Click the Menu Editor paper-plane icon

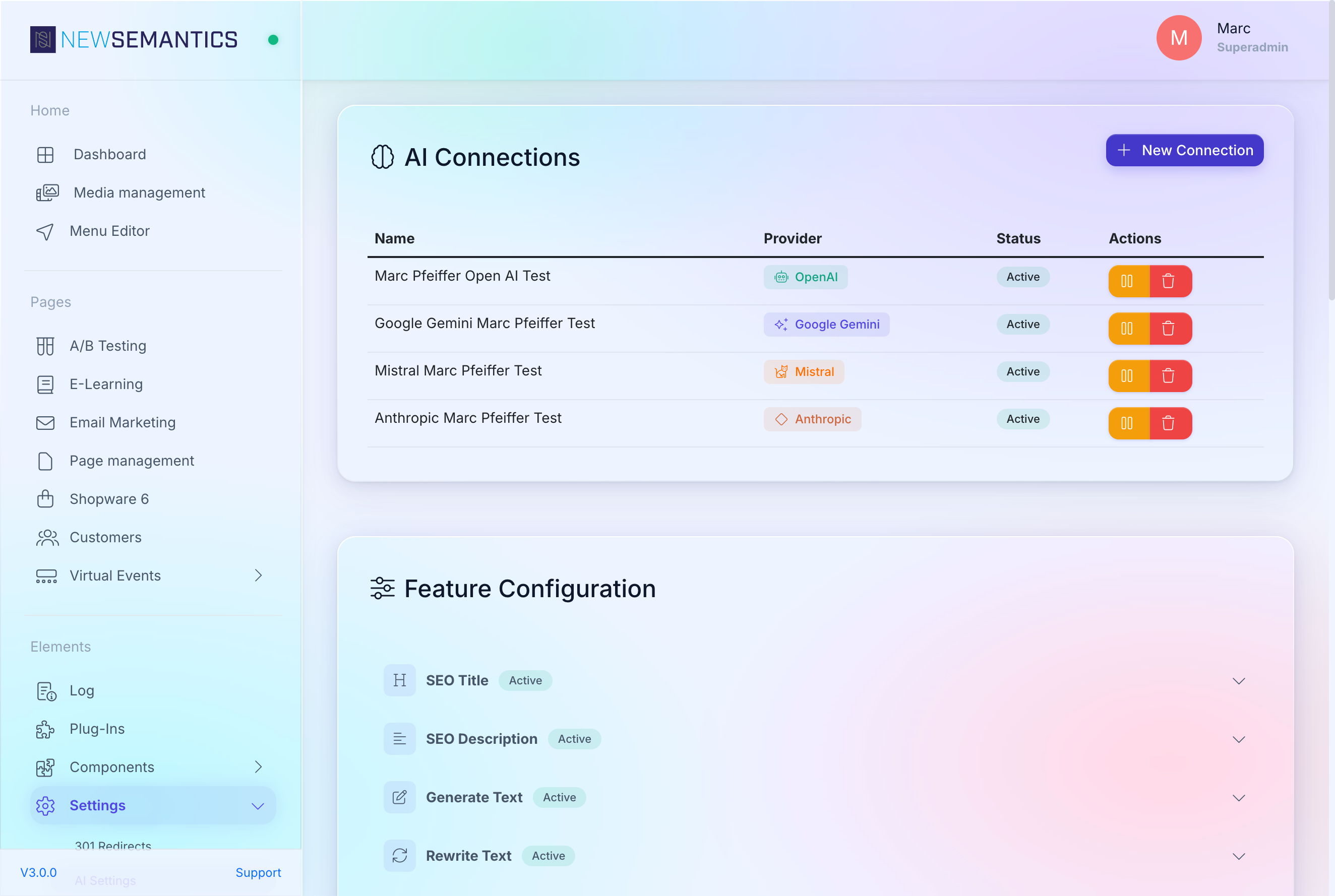click(45, 231)
